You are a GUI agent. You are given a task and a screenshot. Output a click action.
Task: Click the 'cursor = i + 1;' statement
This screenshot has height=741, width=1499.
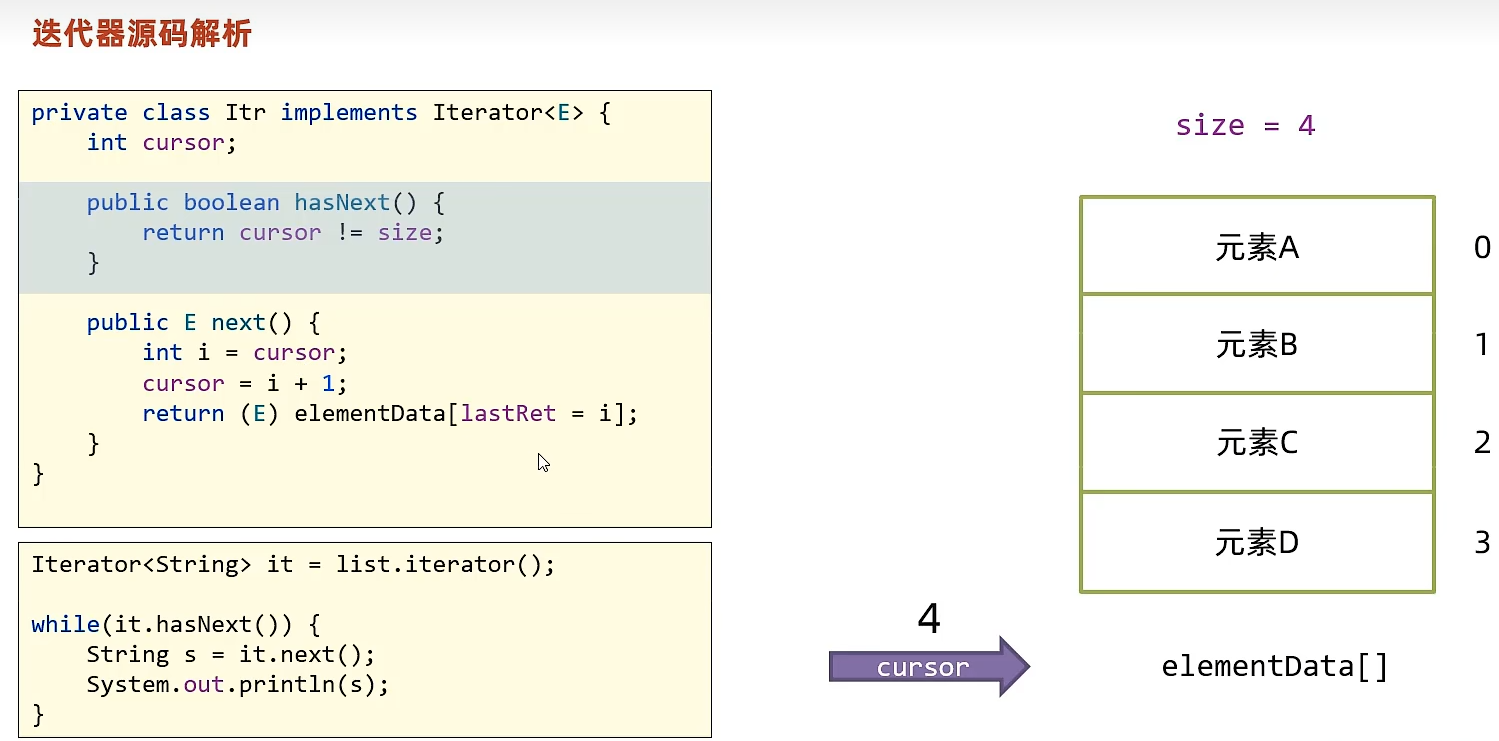tap(244, 384)
